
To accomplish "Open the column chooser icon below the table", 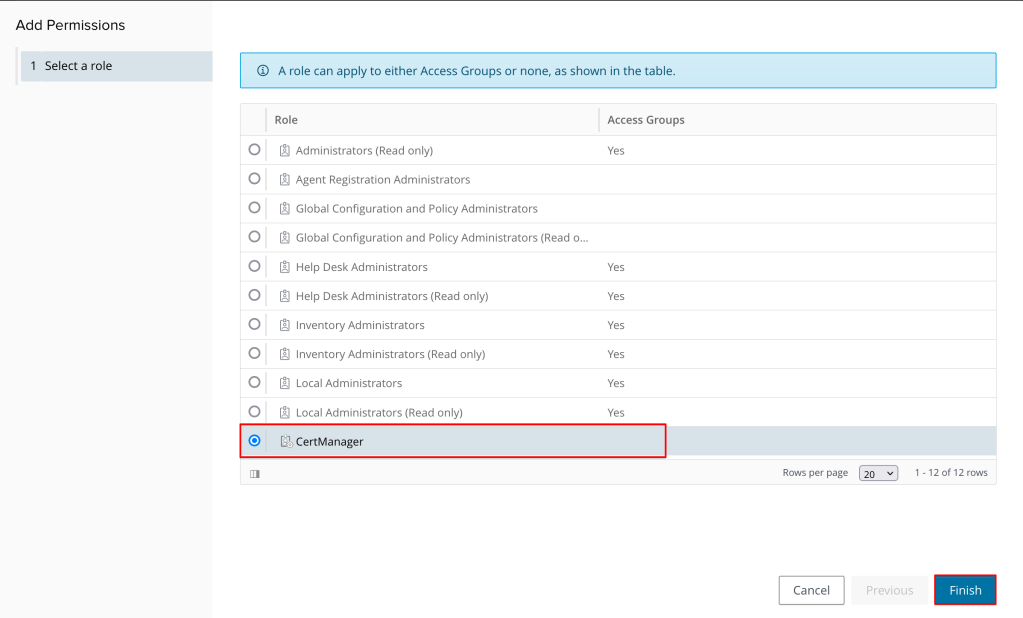I will tap(255, 473).
